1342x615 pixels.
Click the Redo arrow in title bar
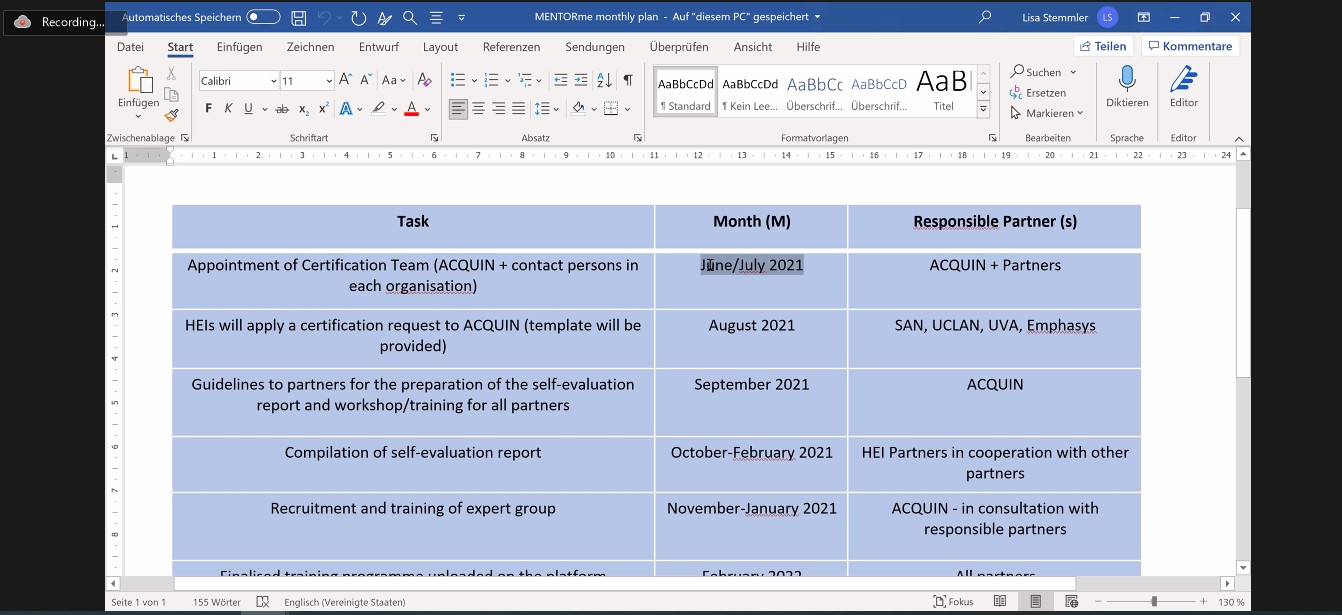click(x=358, y=17)
